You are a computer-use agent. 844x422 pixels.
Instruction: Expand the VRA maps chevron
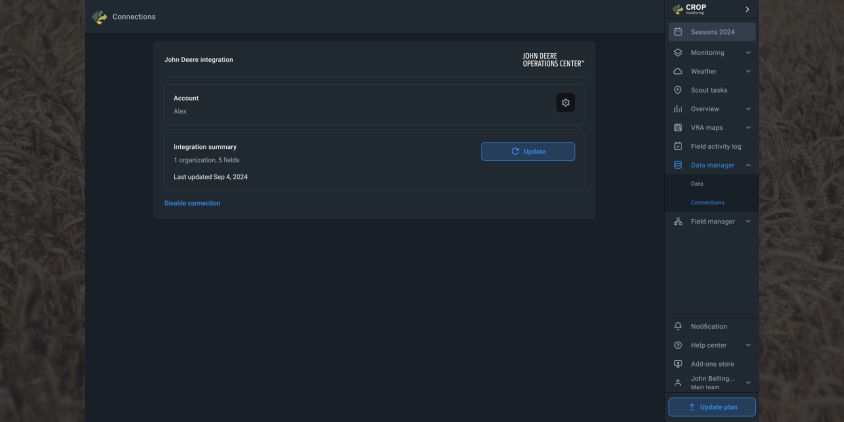coord(748,128)
